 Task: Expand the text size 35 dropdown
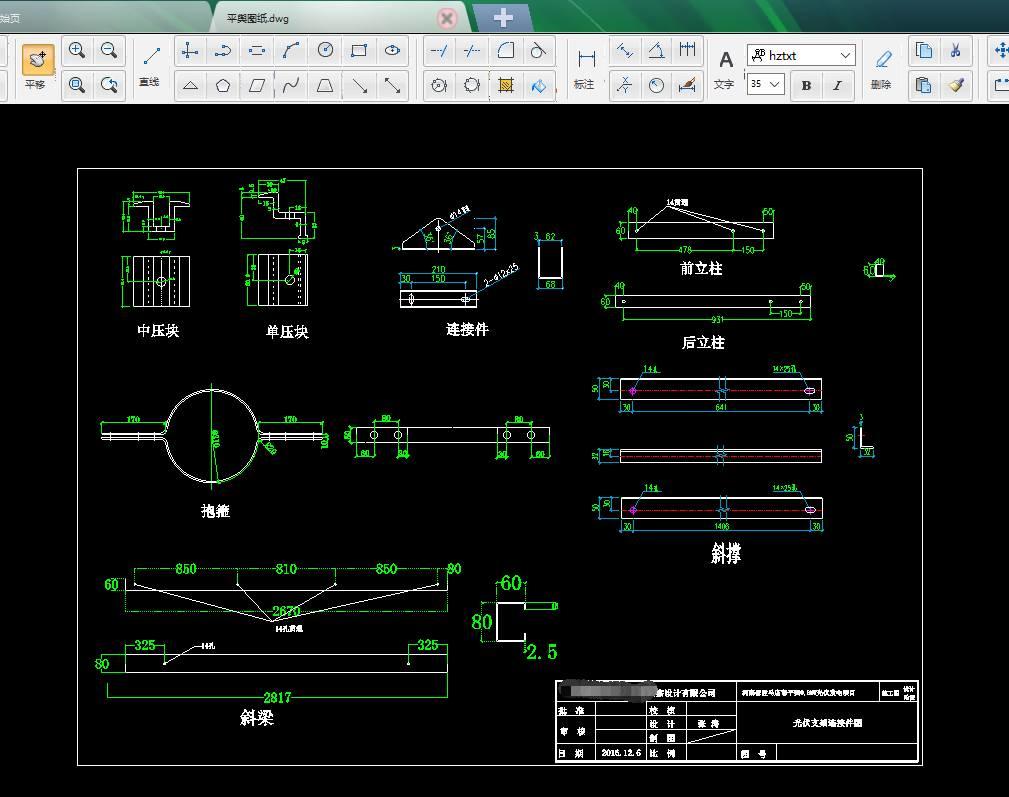[774, 85]
